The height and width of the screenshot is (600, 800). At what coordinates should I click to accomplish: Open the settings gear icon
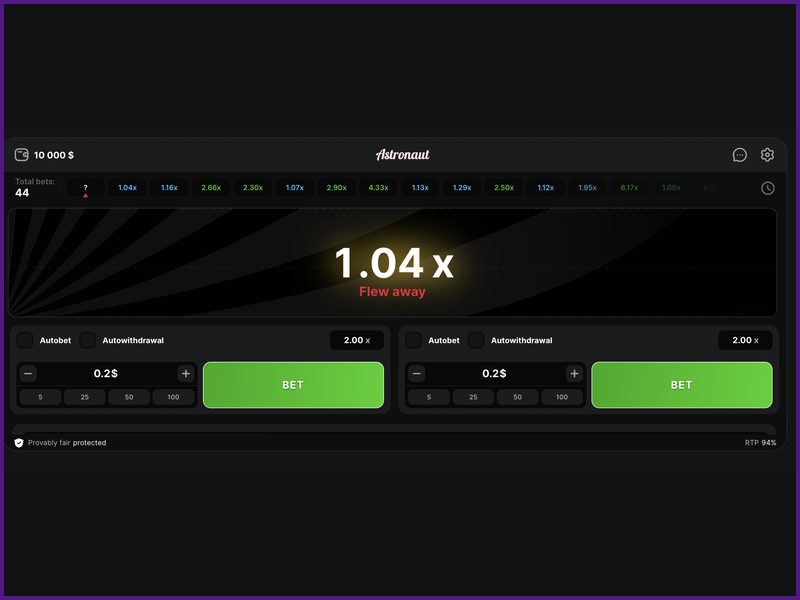click(x=767, y=155)
